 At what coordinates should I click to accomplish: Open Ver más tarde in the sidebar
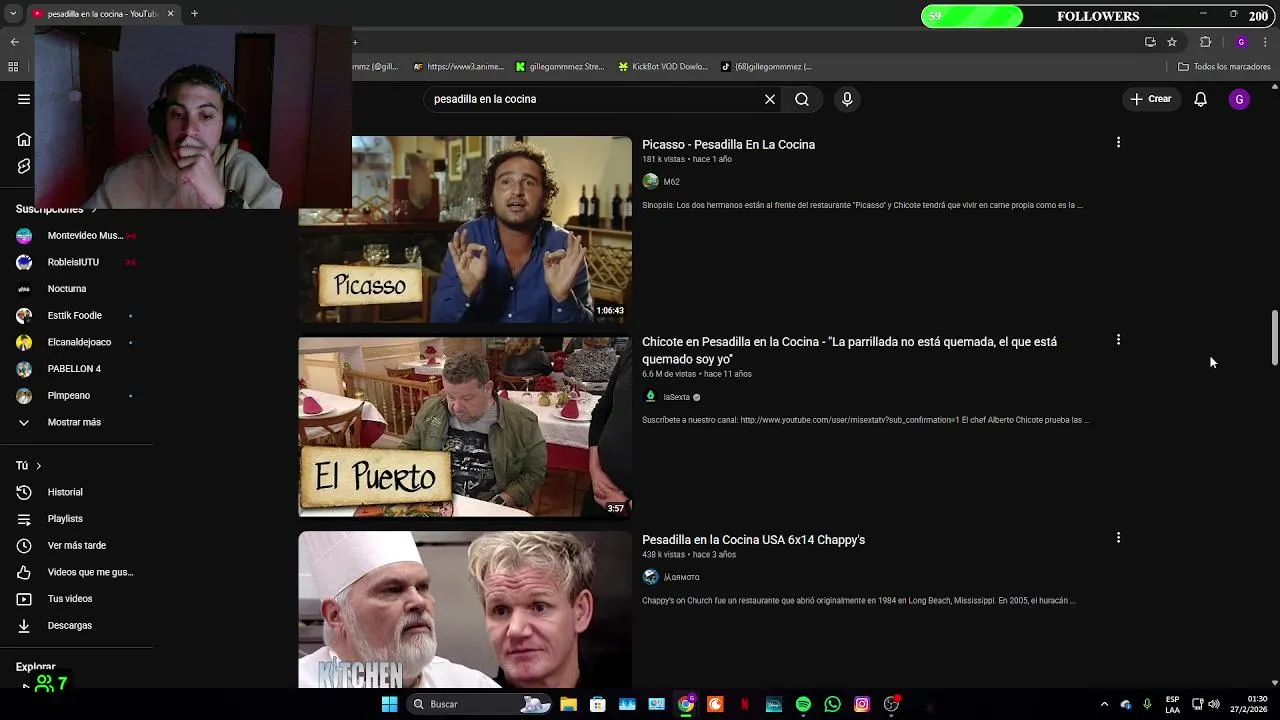(x=76, y=545)
